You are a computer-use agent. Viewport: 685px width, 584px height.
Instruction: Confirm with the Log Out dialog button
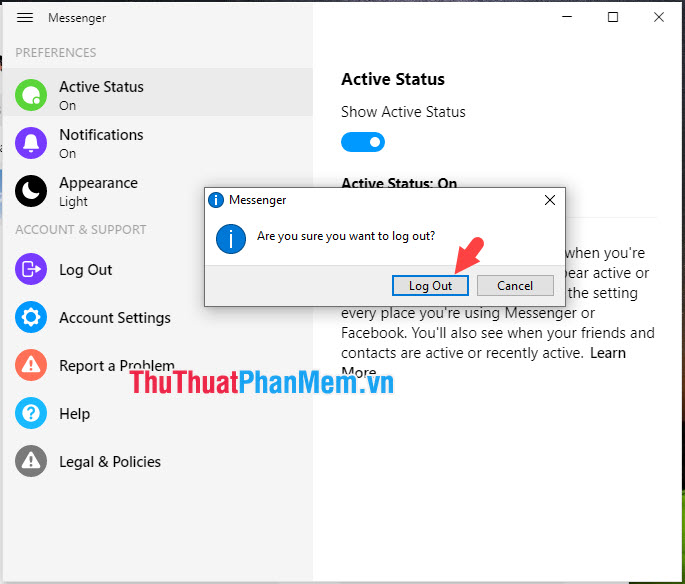pyautogui.click(x=430, y=286)
